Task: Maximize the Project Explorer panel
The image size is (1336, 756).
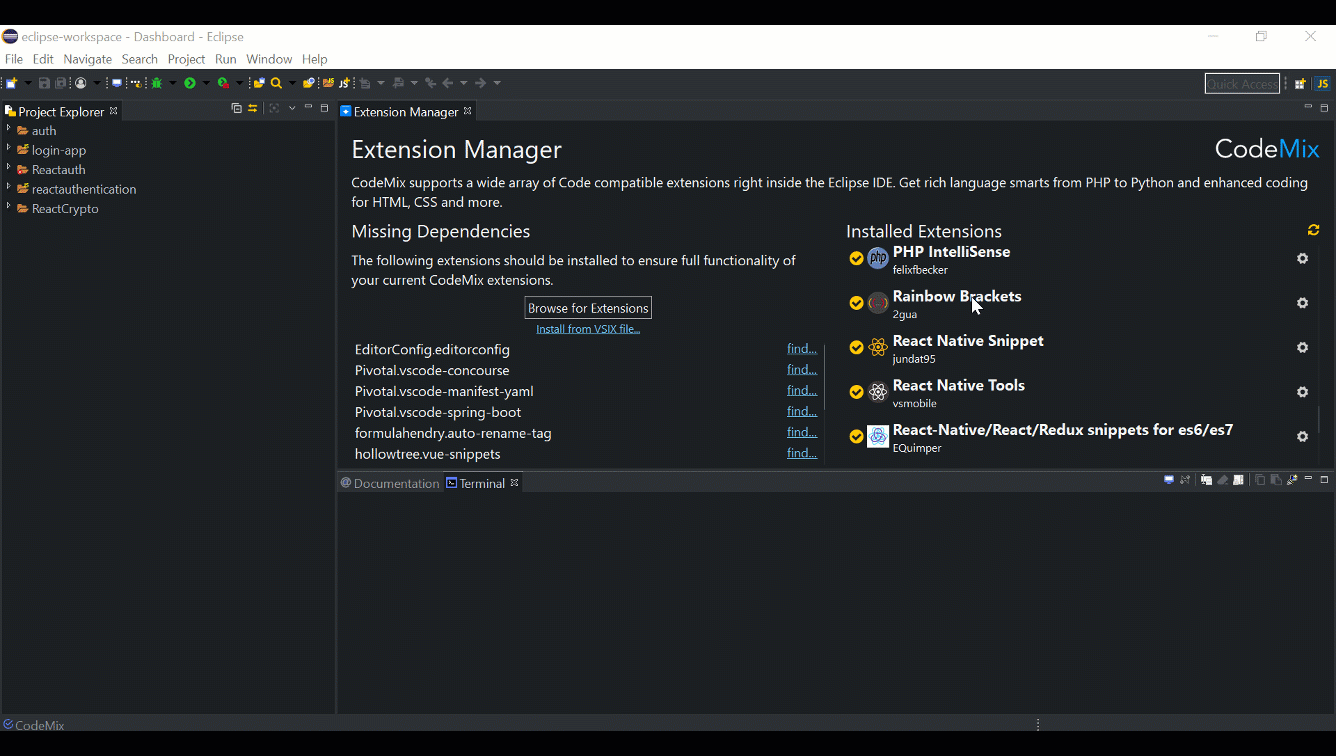Action: 324,108
